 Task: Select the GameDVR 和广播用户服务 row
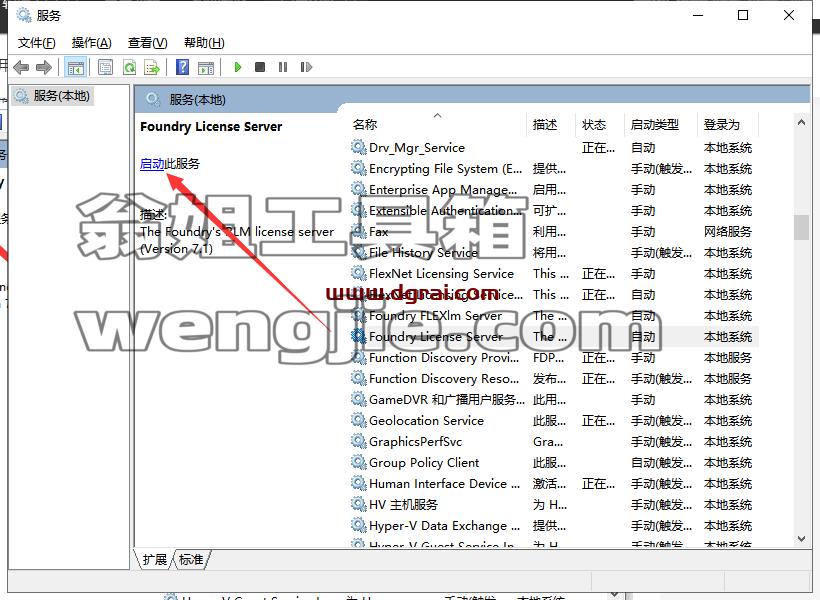(x=554, y=400)
